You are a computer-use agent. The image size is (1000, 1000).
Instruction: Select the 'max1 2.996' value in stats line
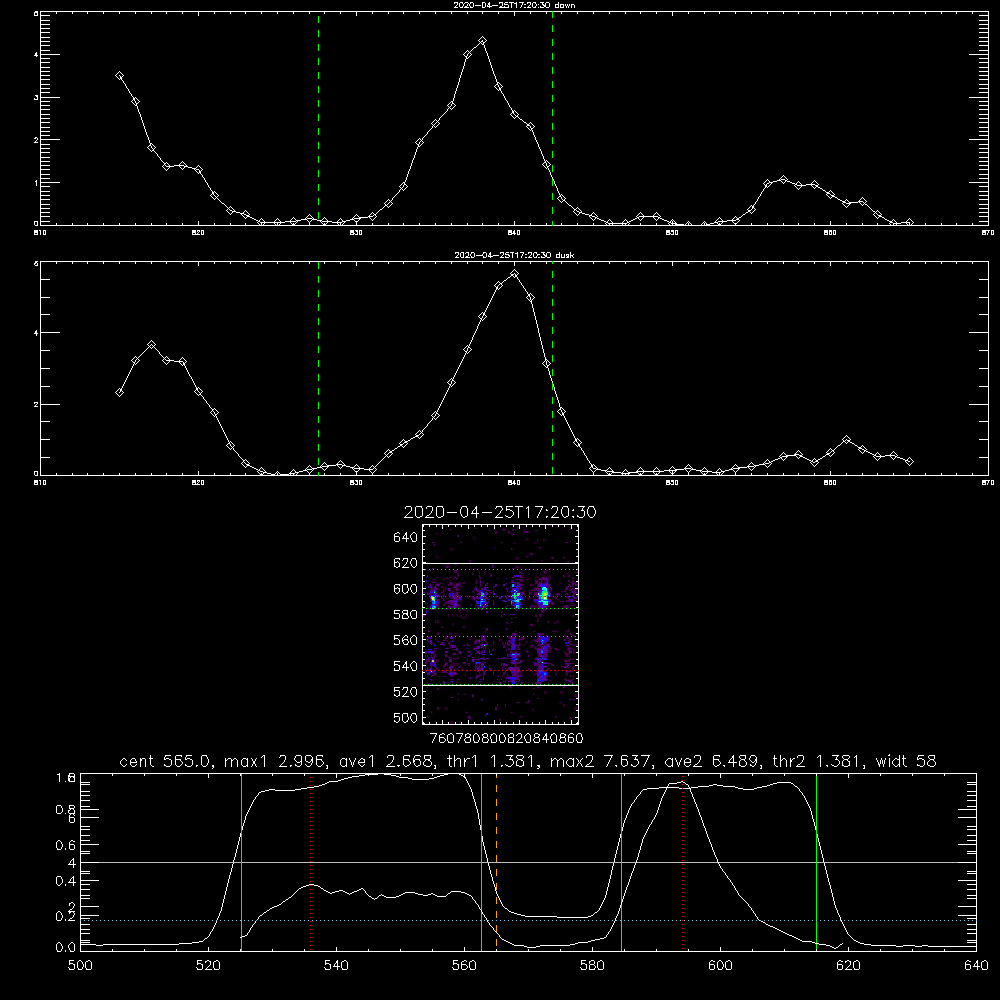point(275,761)
